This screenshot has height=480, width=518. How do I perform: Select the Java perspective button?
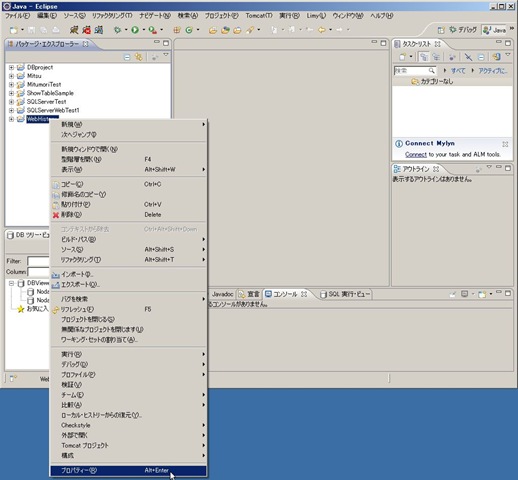495,30
